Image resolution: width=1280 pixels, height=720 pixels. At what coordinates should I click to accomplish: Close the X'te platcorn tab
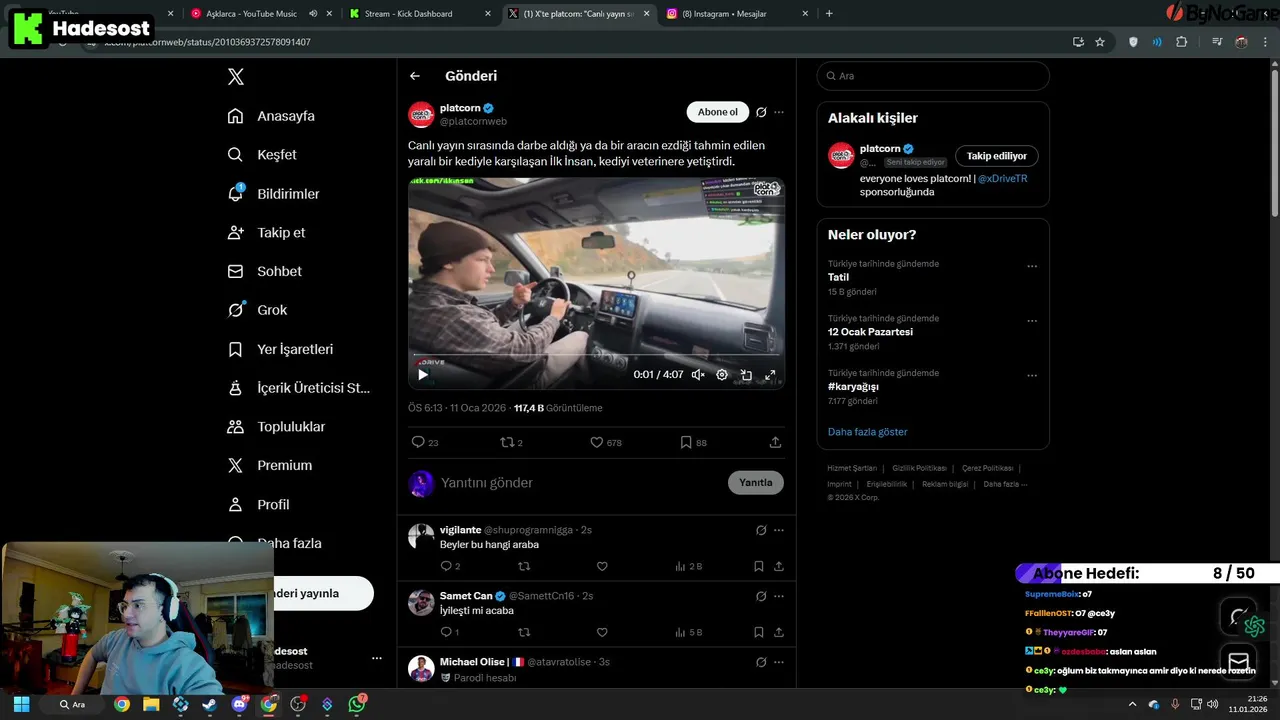pyautogui.click(x=647, y=14)
